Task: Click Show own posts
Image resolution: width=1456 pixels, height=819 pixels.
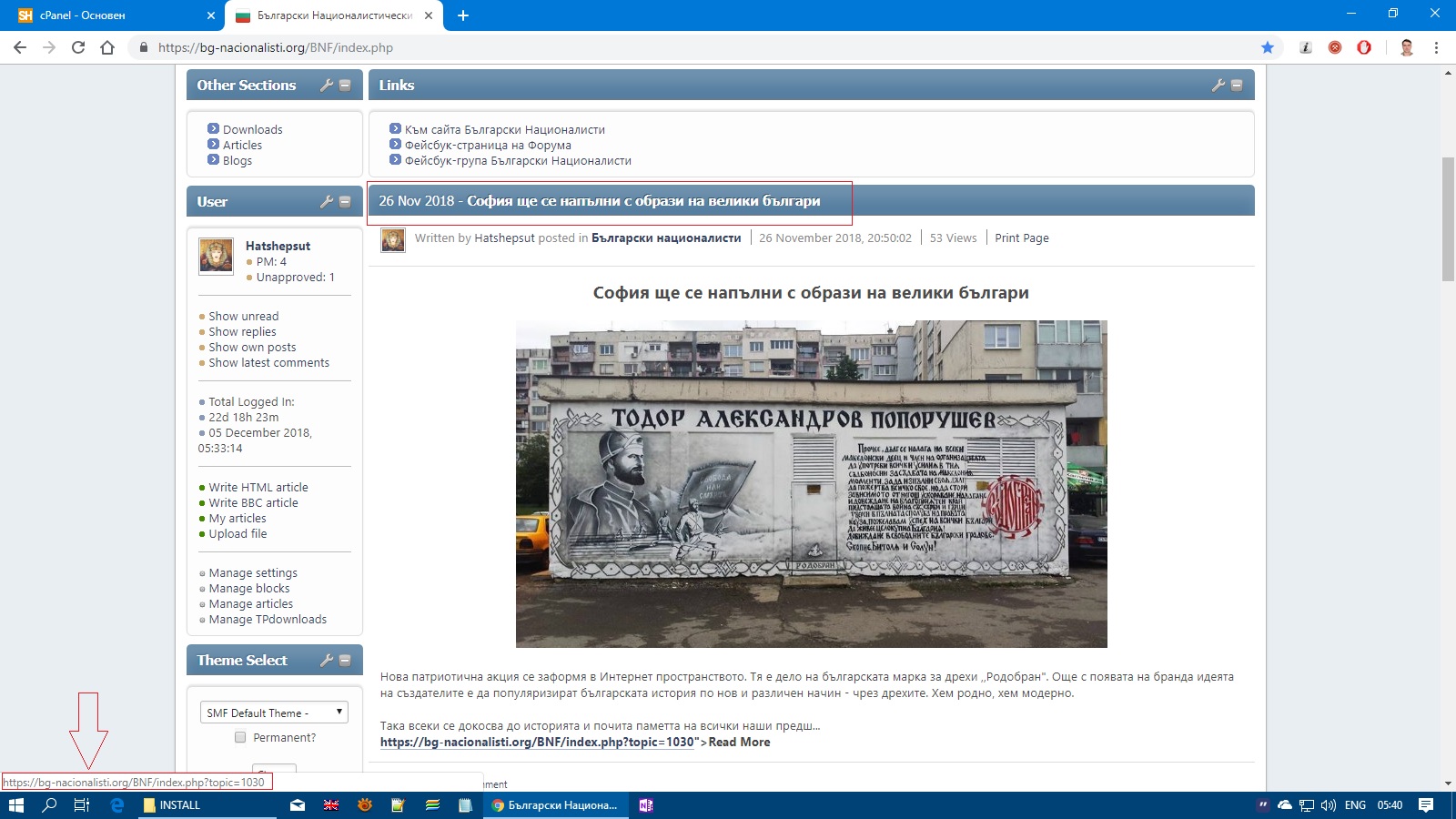Action: [x=252, y=347]
